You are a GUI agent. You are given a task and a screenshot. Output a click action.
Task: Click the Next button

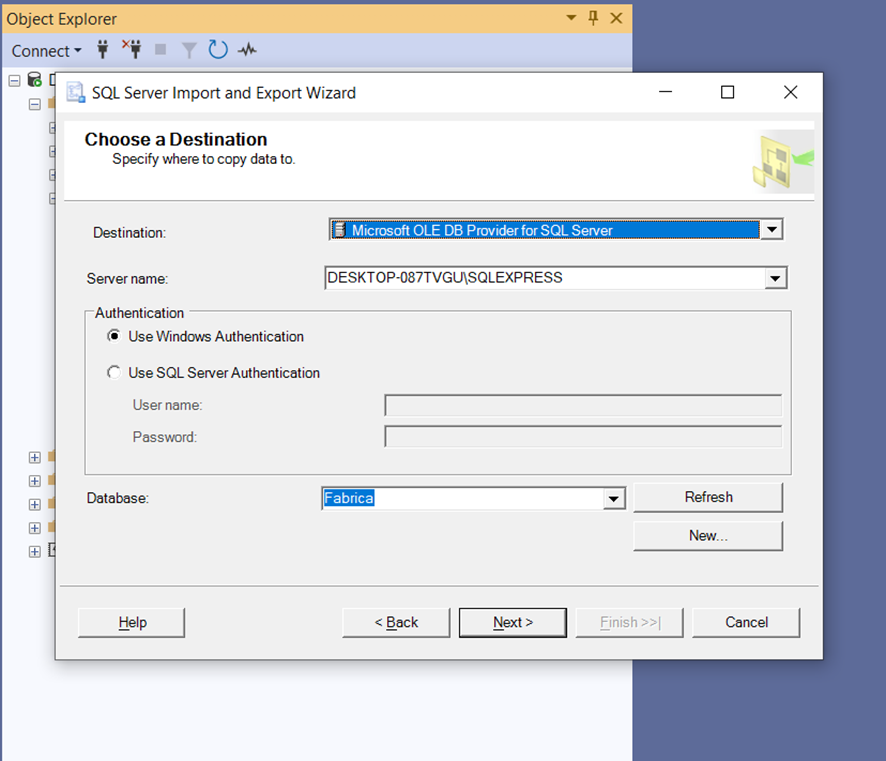point(513,623)
